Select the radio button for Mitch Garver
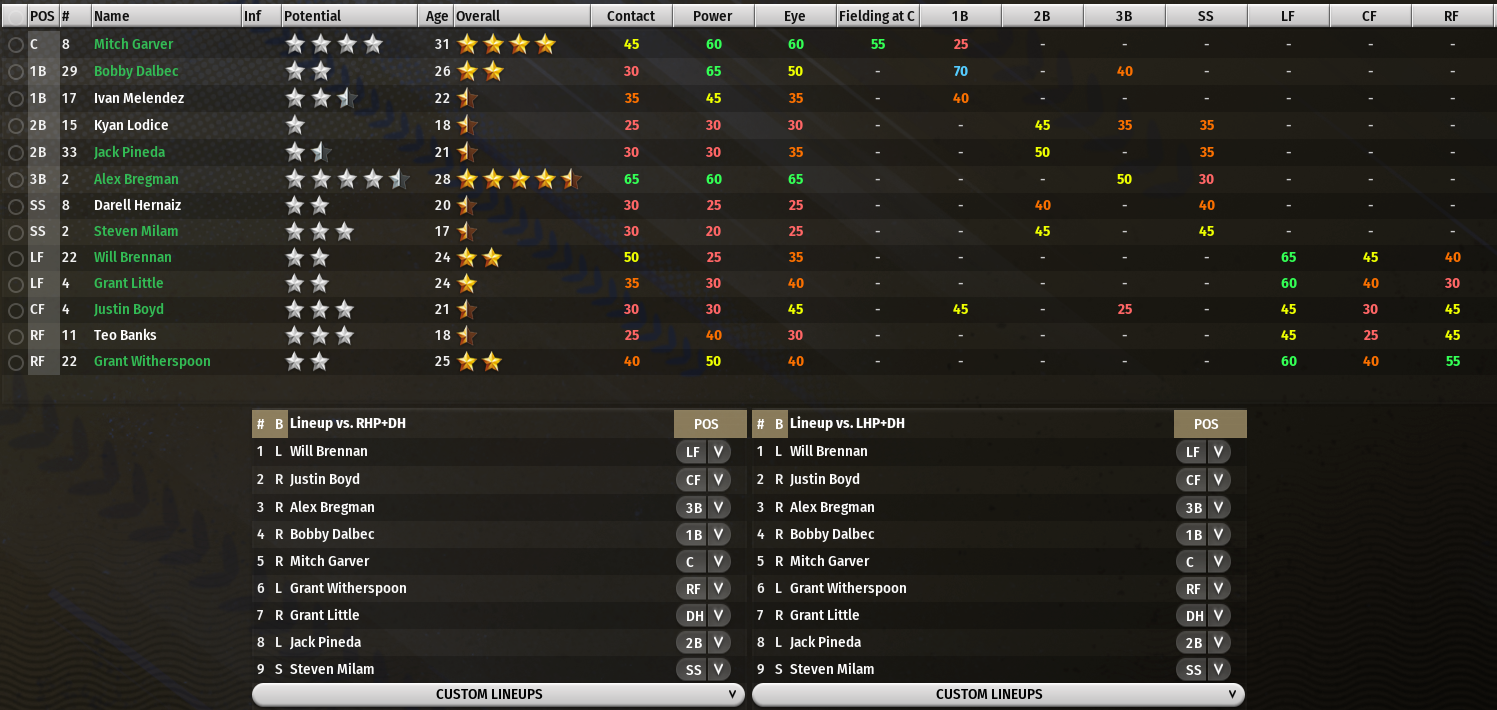 tap(16, 45)
